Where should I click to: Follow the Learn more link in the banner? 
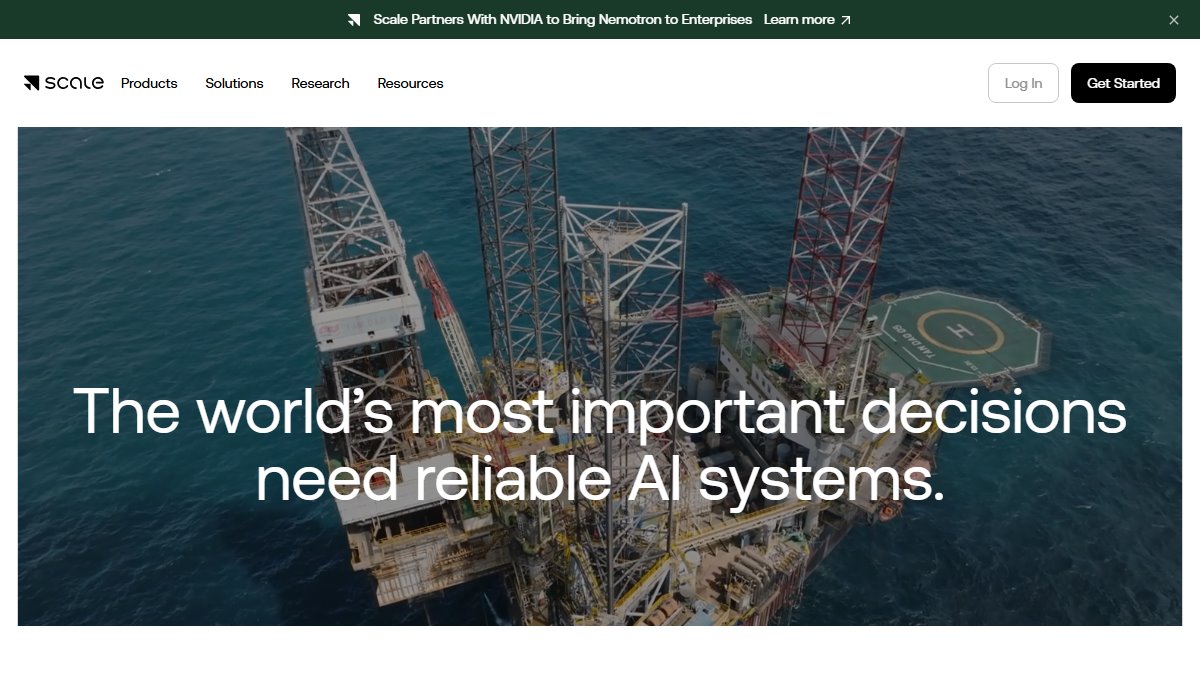tap(807, 20)
